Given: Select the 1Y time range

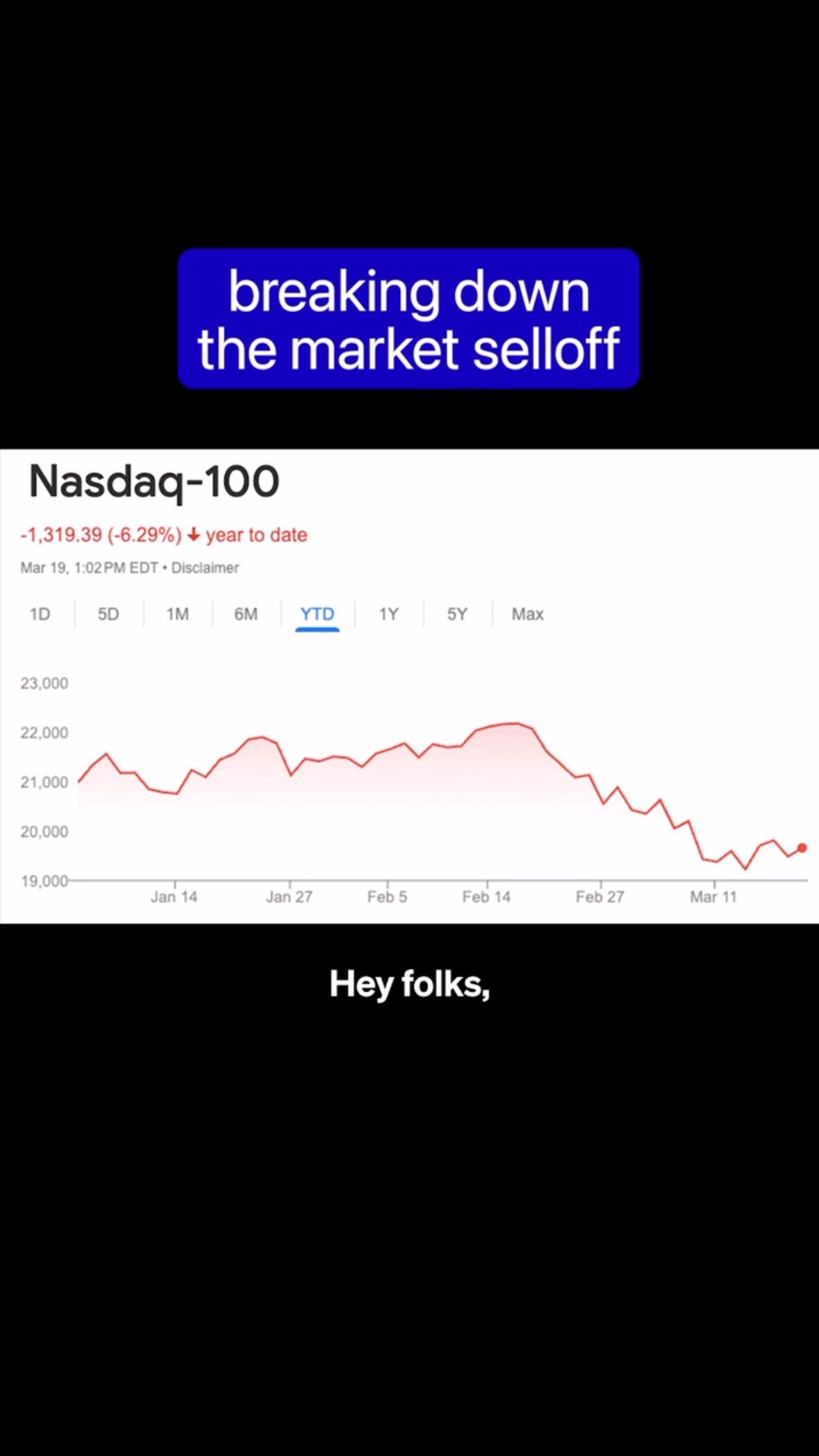Looking at the screenshot, I should 388,614.
